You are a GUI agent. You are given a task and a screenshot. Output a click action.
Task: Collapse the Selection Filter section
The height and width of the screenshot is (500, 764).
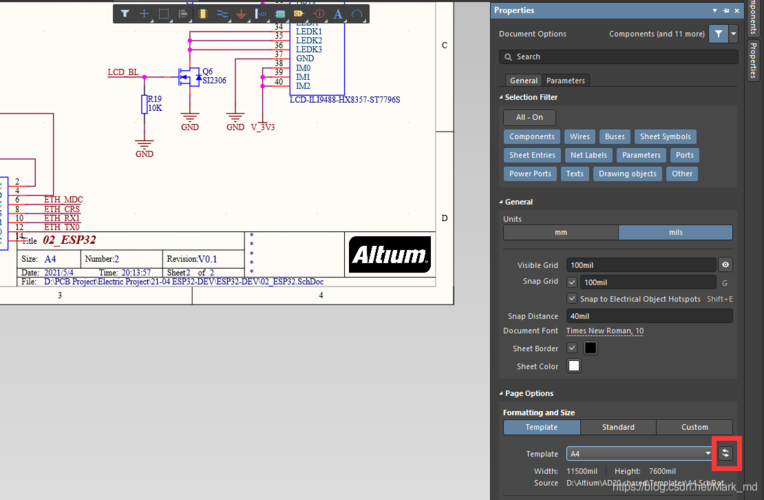[528, 97]
